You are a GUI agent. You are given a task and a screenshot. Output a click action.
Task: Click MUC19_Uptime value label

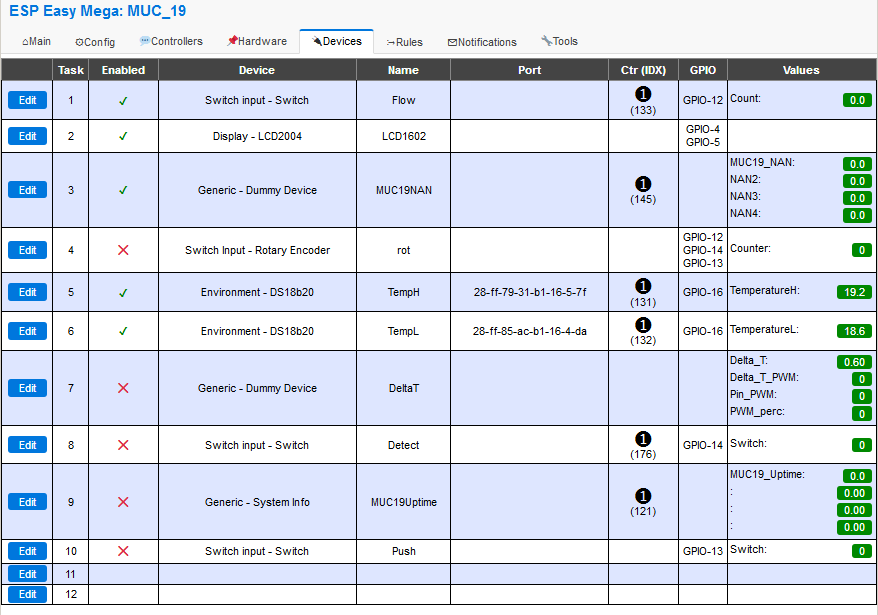coord(767,474)
